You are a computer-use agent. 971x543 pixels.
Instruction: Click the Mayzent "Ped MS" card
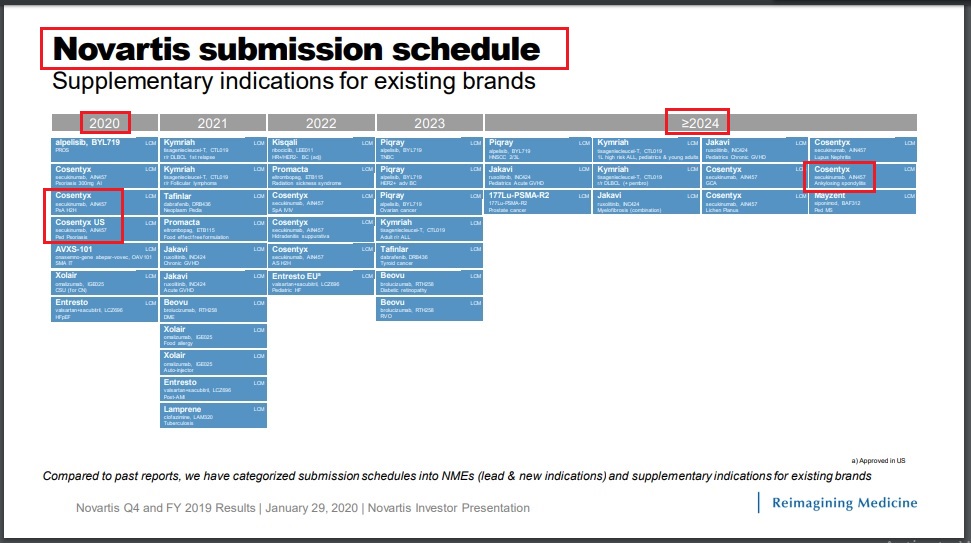(863, 202)
